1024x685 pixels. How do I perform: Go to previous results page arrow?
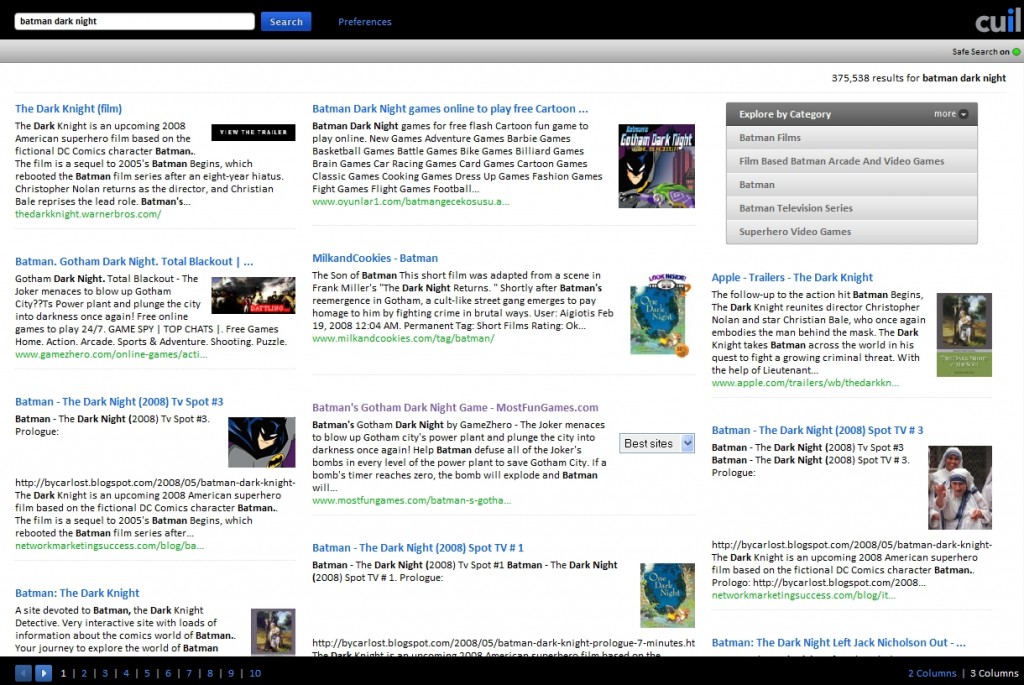point(23,673)
